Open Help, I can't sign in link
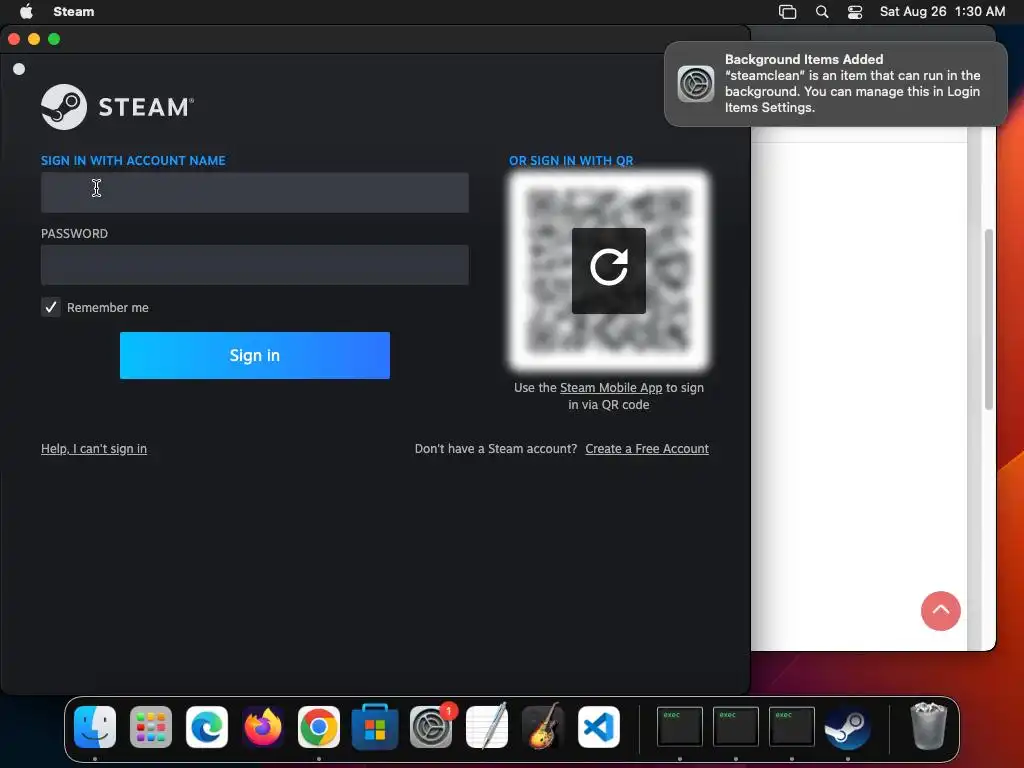The width and height of the screenshot is (1024, 768). (x=94, y=449)
